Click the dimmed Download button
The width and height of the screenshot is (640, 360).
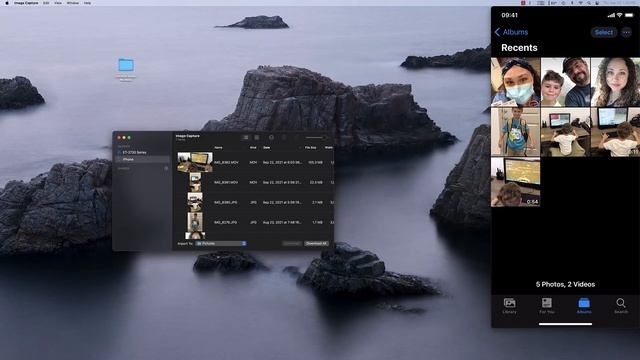click(x=292, y=243)
